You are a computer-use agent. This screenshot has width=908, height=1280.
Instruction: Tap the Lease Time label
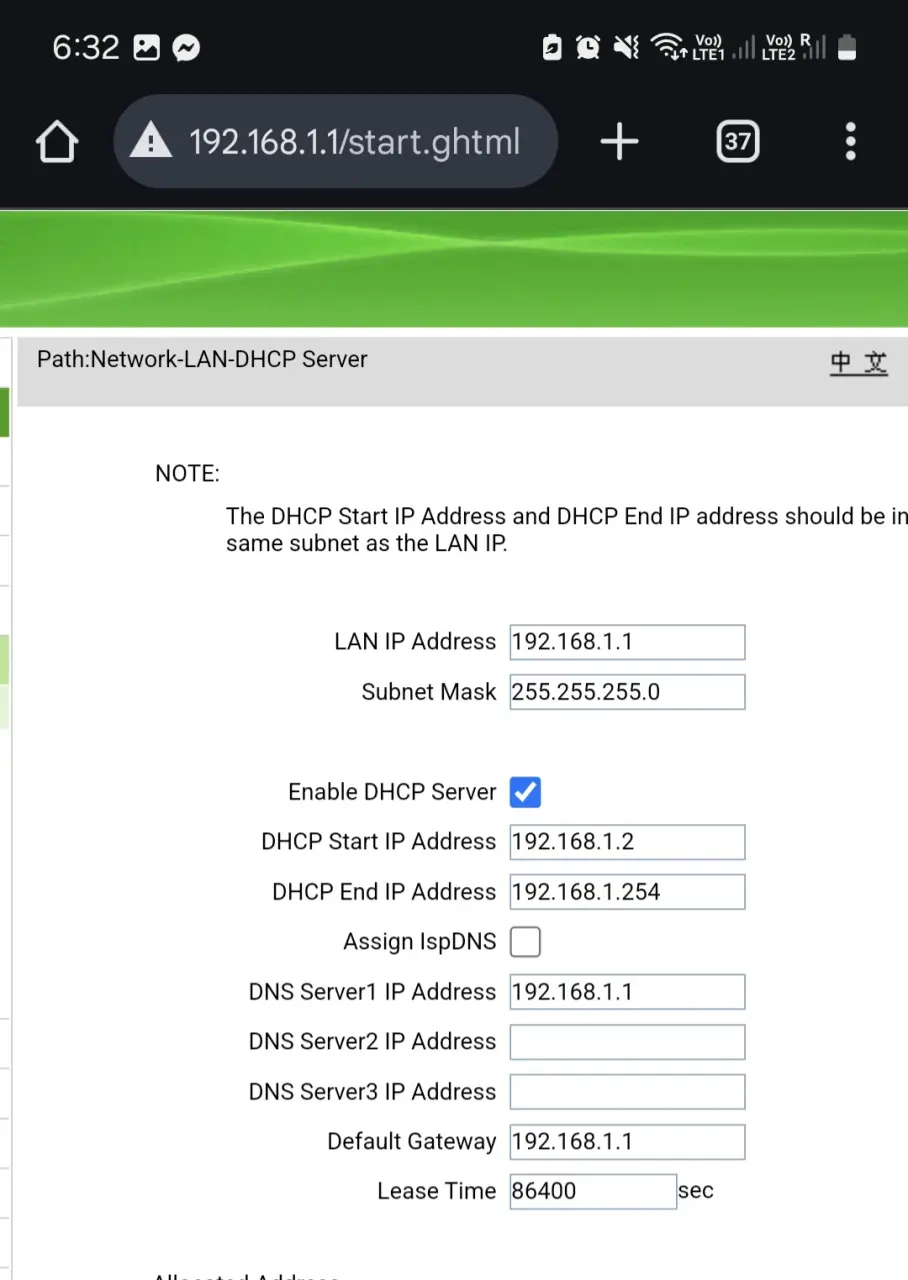(x=436, y=1191)
